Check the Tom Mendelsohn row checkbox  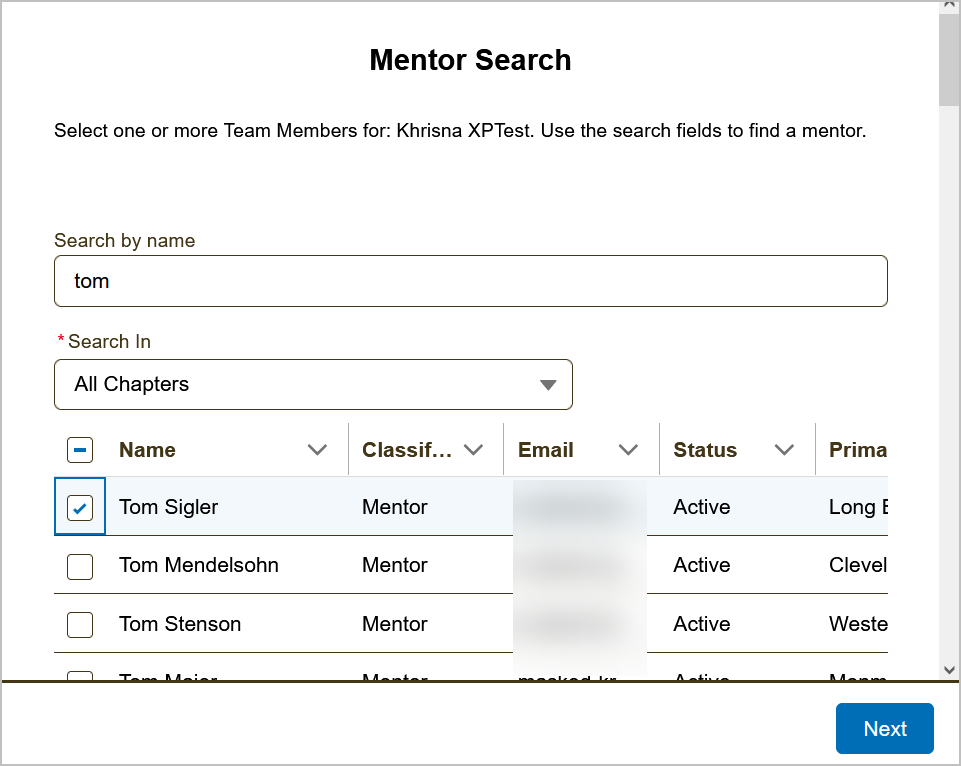pyautogui.click(x=80, y=566)
